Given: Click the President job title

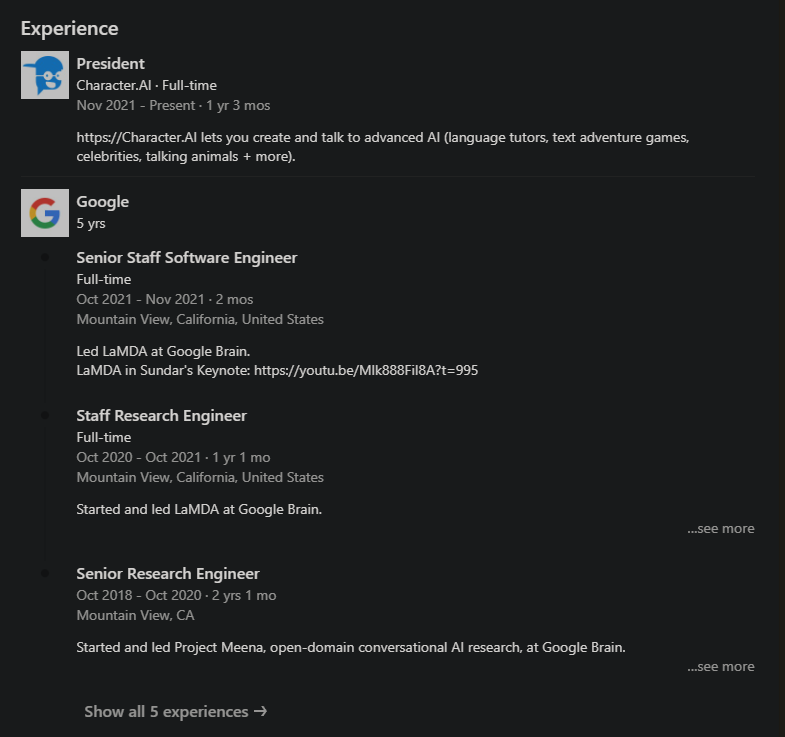Looking at the screenshot, I should (x=111, y=64).
